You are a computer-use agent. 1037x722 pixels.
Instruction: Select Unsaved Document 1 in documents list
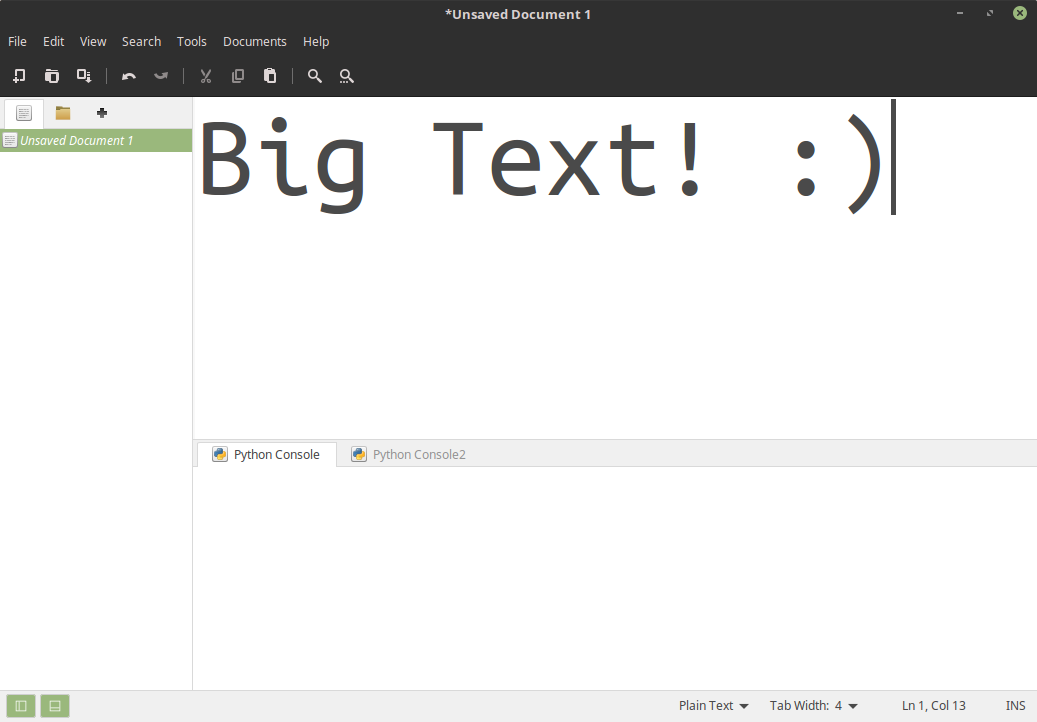point(77,141)
